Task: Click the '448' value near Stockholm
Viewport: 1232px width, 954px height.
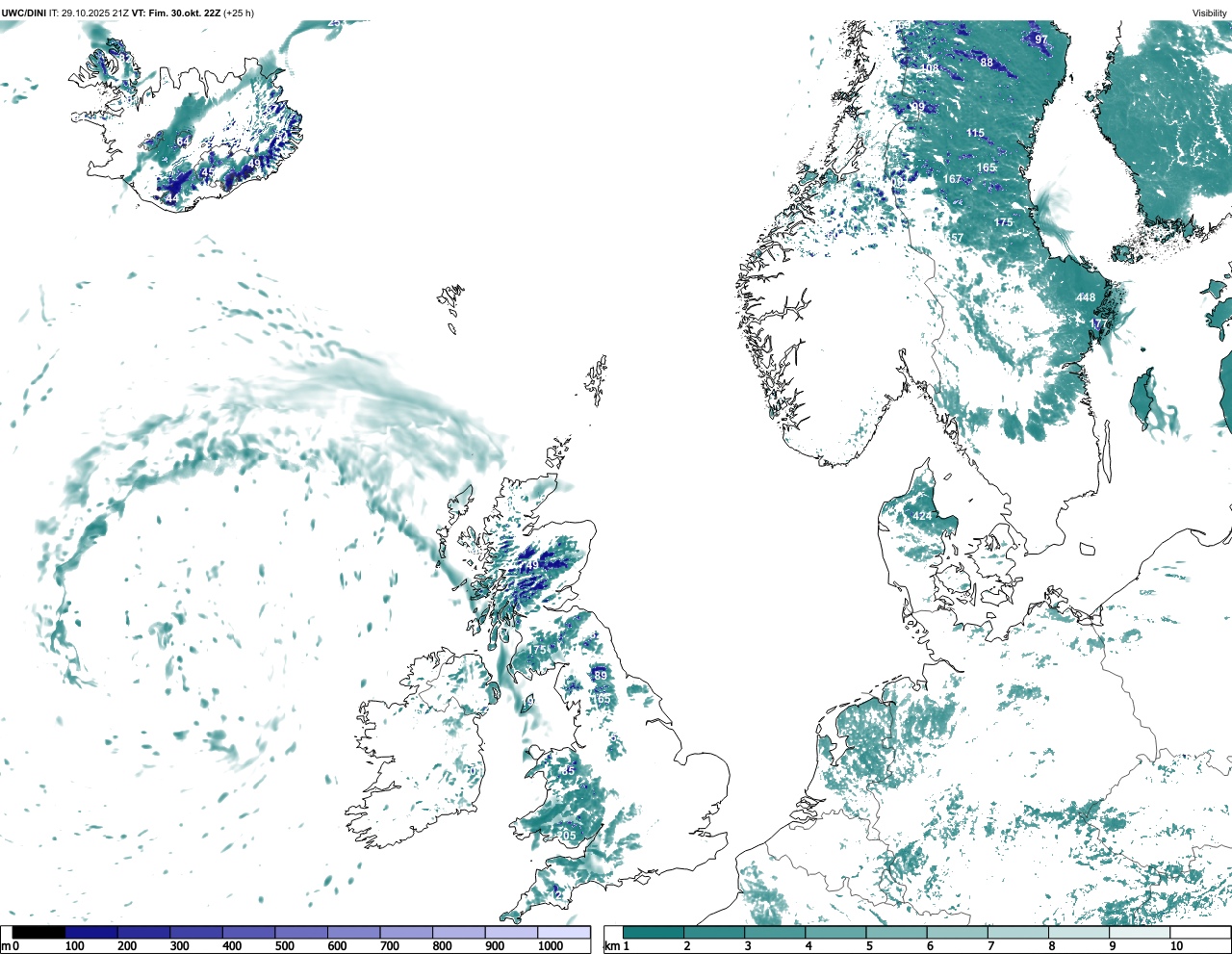Action: [1086, 297]
